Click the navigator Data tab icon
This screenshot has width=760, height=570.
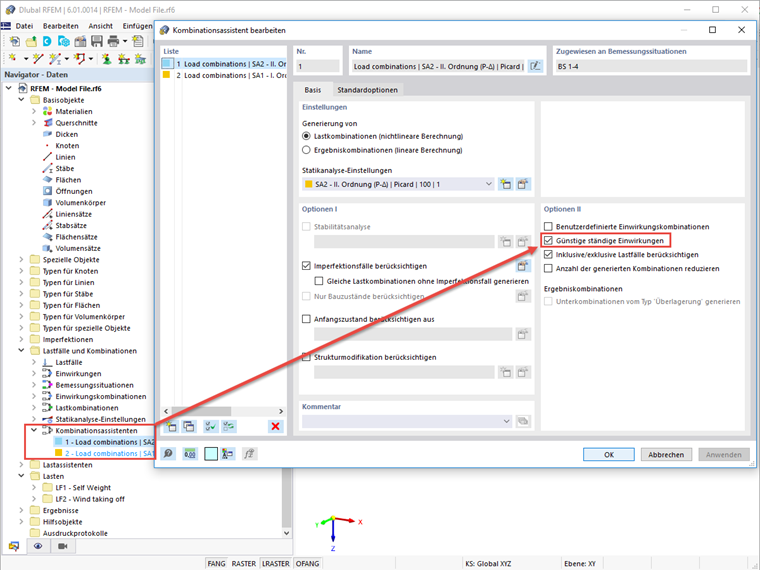coord(14,546)
